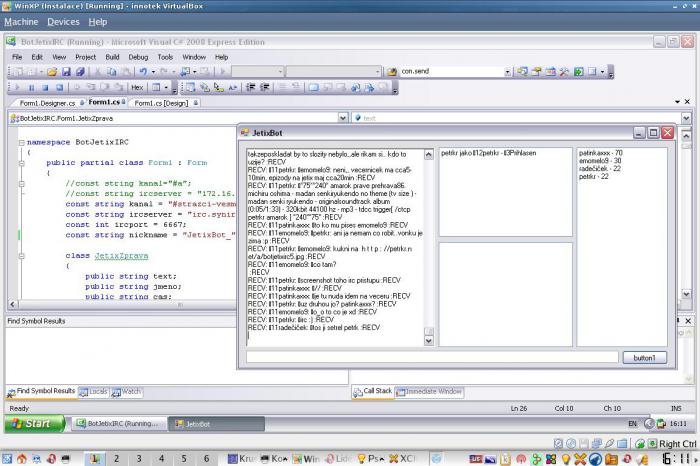Increase indent of selected lines
The image size is (700, 466).
pyautogui.click(x=265, y=87)
